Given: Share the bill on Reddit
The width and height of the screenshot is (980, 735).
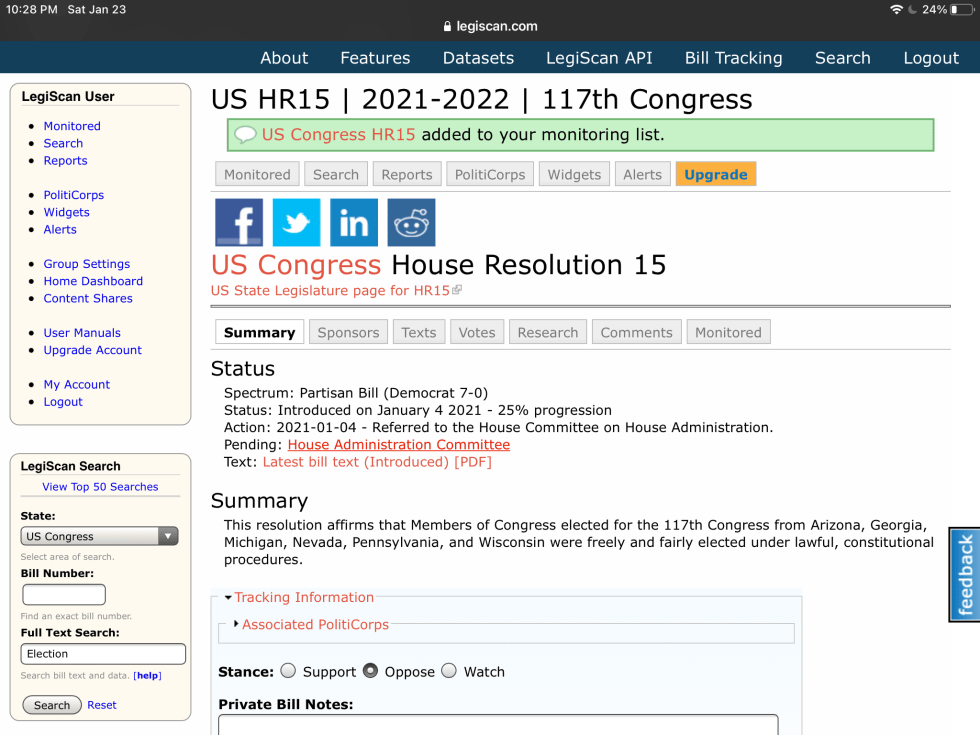Looking at the screenshot, I should [411, 222].
